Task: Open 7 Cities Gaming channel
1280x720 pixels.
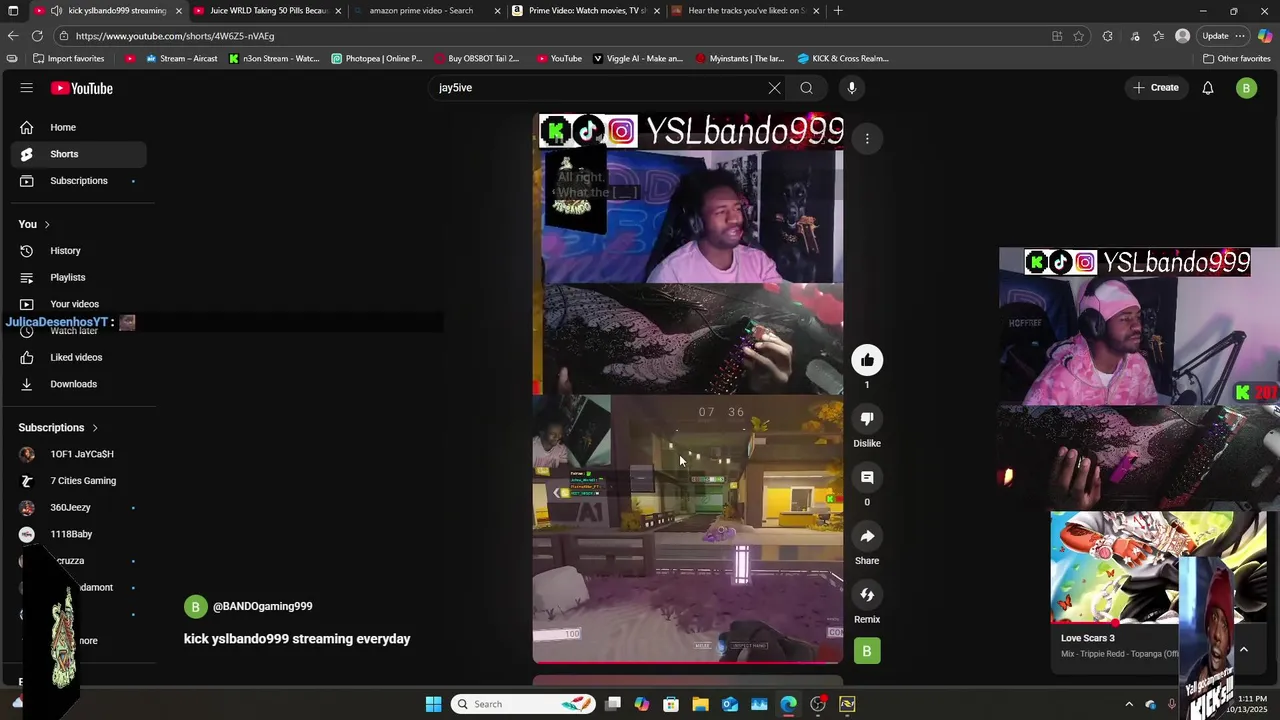Action: (x=79, y=481)
